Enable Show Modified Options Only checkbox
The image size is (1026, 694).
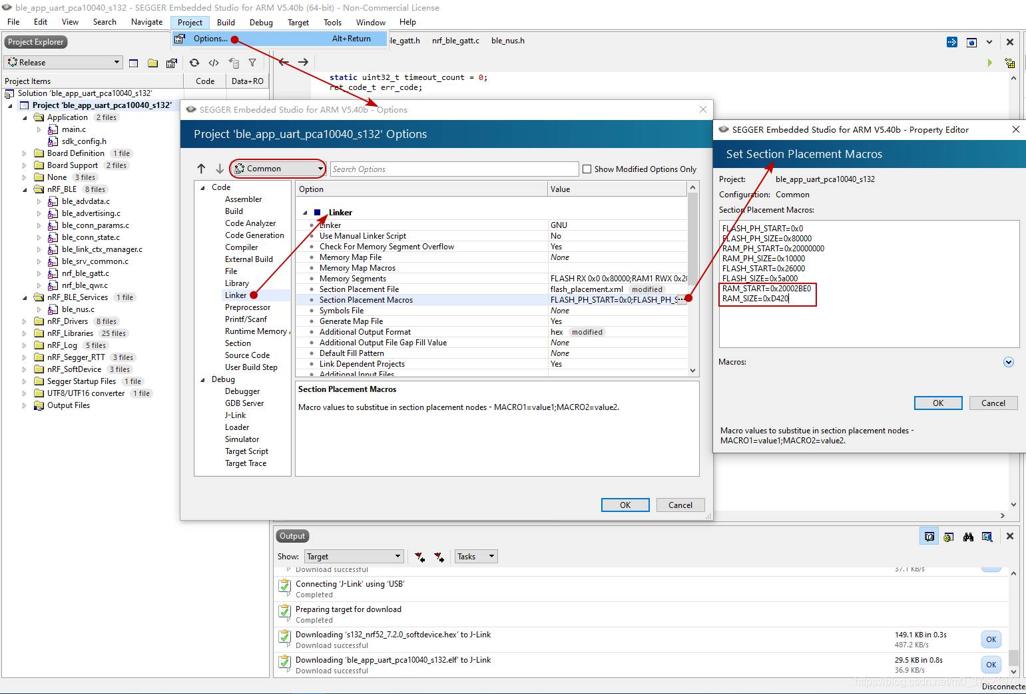tap(586, 169)
